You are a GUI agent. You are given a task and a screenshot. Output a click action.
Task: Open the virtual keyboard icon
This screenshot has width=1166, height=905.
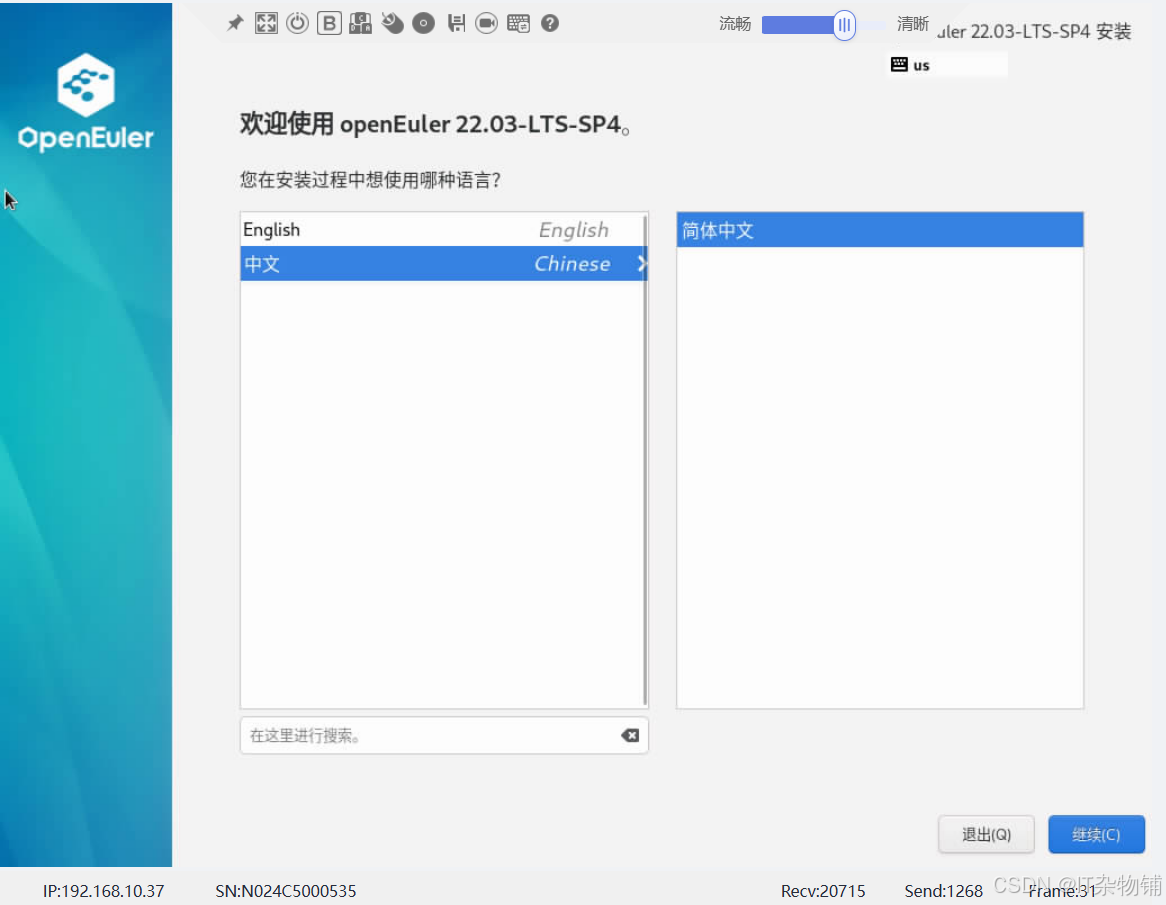(x=518, y=23)
